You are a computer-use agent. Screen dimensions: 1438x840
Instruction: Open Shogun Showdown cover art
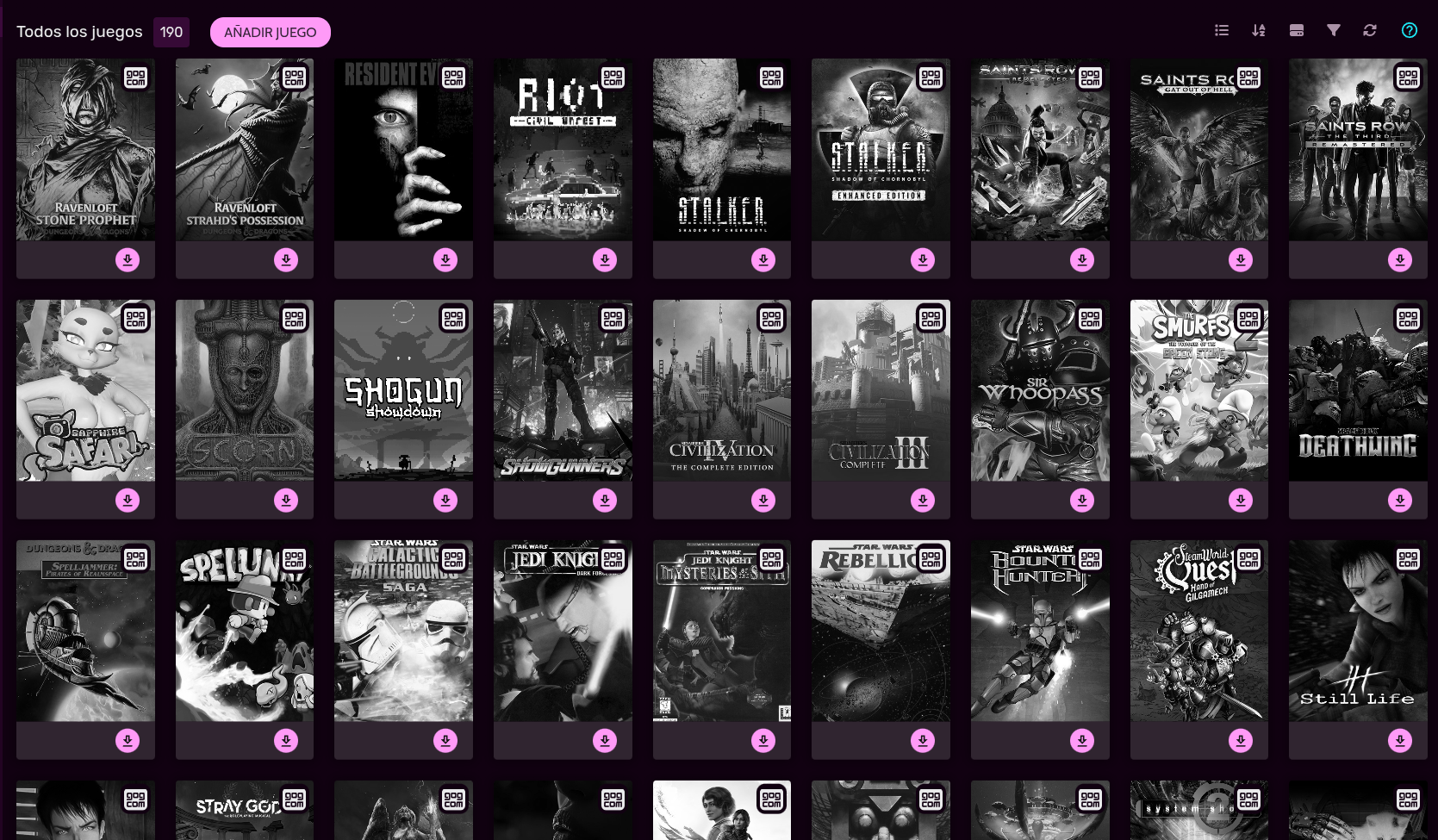(403, 390)
